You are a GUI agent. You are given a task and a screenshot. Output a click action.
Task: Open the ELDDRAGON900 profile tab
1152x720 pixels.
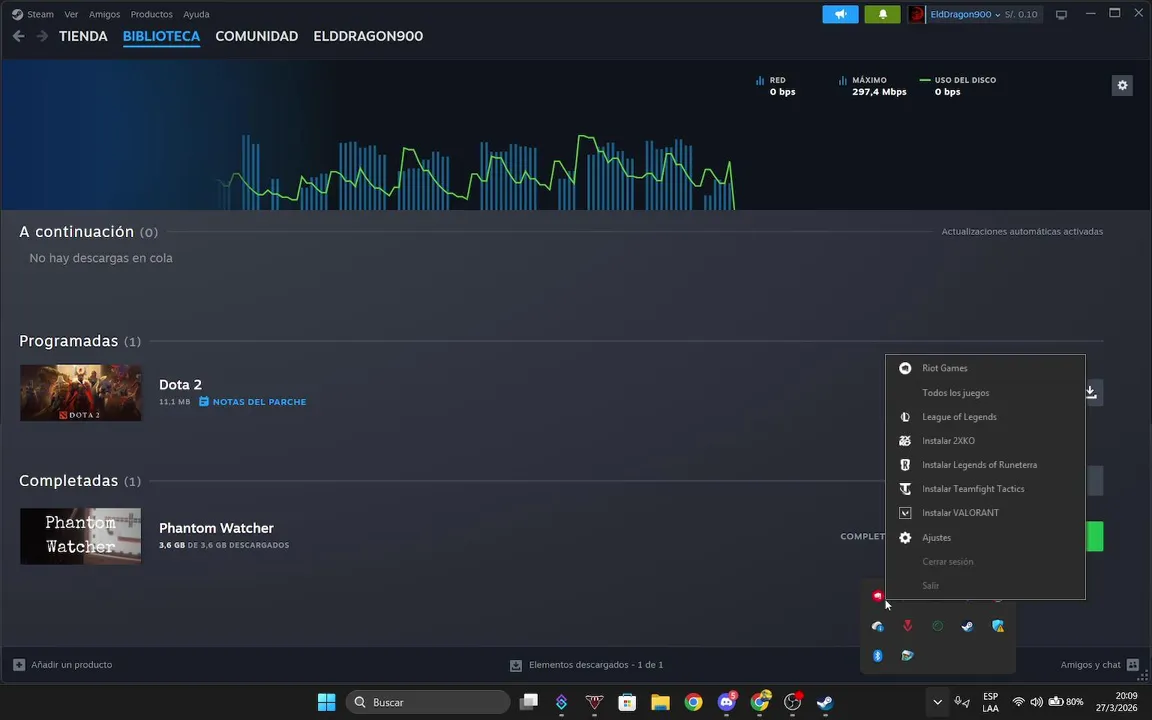coord(368,36)
